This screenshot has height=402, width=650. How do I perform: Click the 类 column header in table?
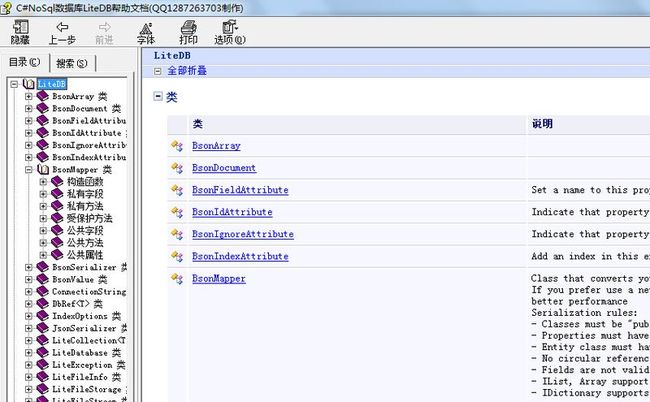point(197,124)
